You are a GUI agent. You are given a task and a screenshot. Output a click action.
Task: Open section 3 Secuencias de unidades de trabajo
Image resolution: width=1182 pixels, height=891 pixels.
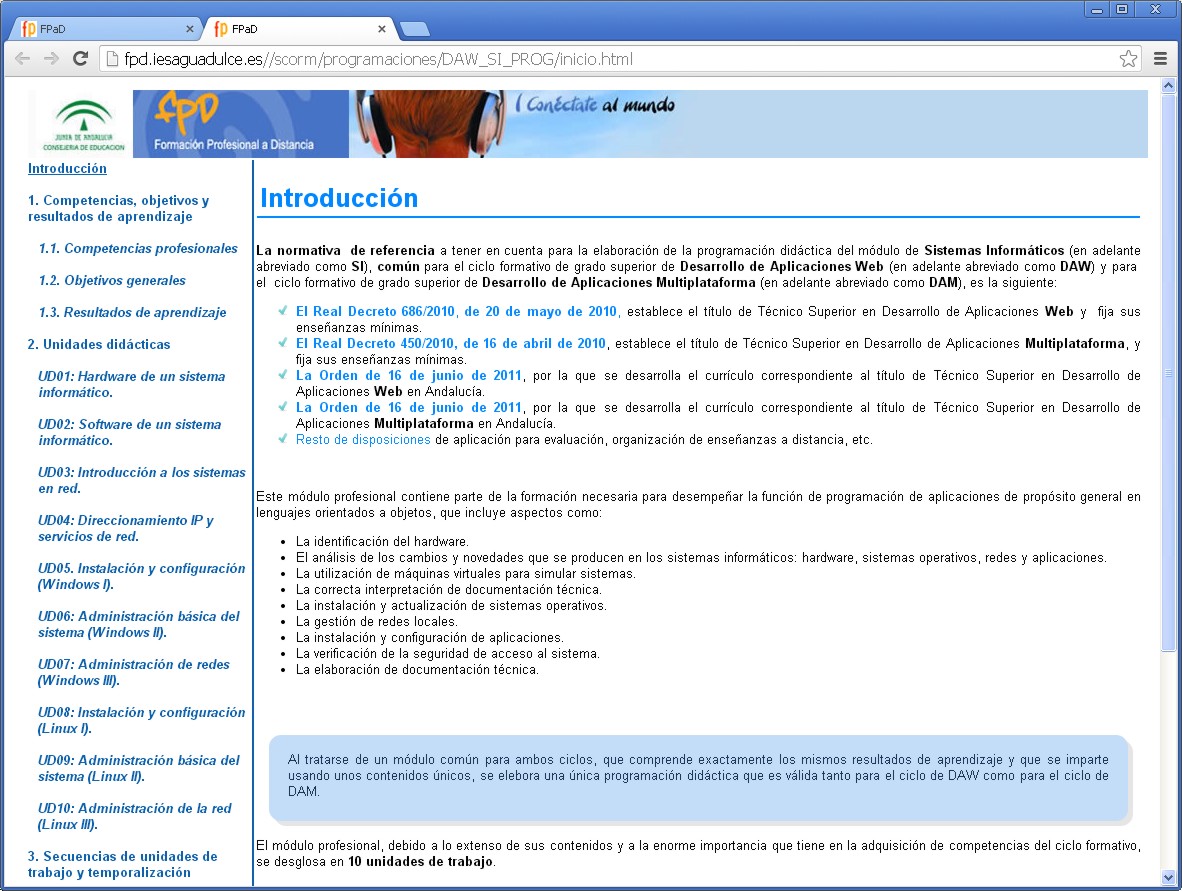coord(123,865)
